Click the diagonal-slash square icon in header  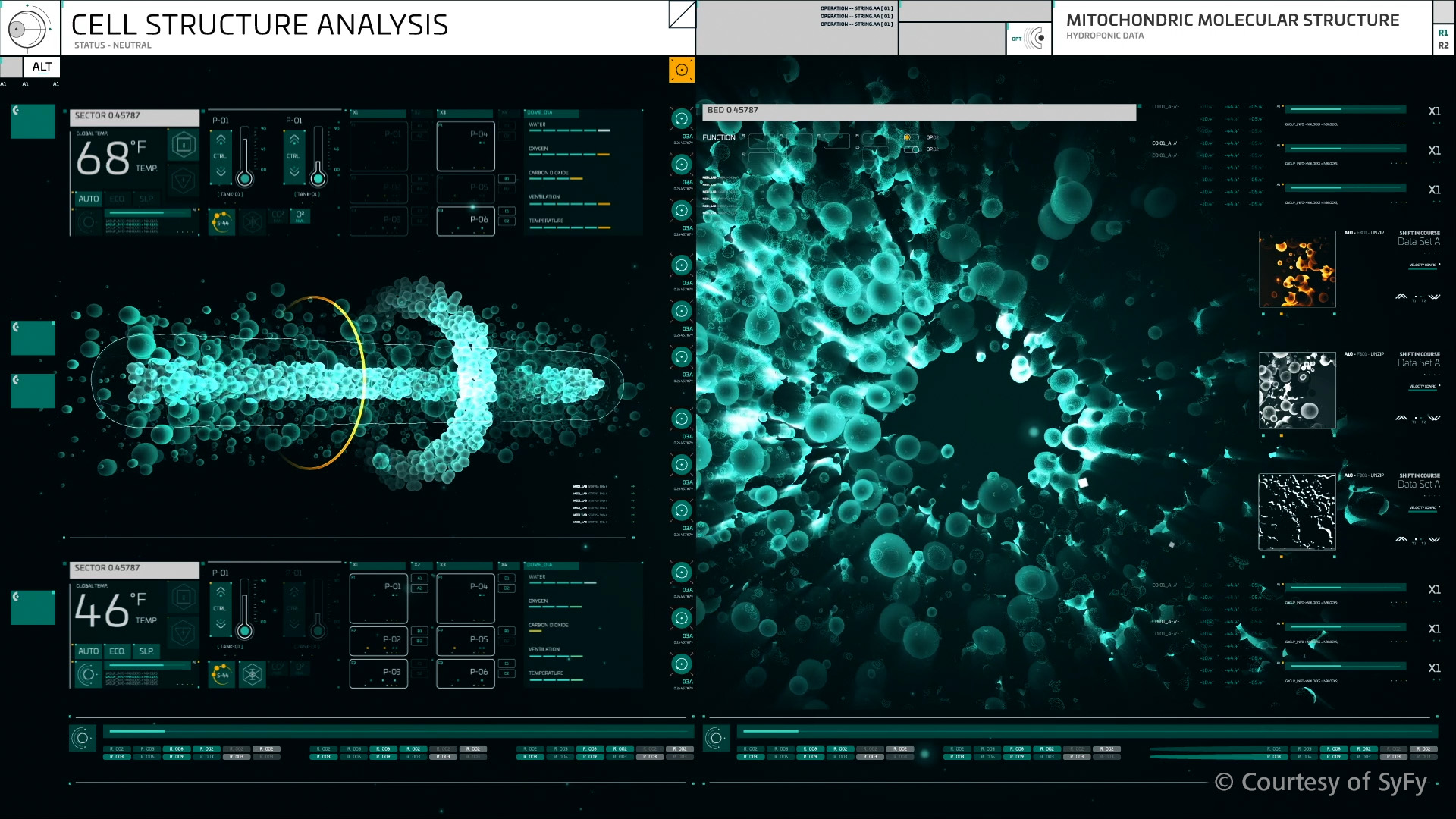click(x=682, y=14)
